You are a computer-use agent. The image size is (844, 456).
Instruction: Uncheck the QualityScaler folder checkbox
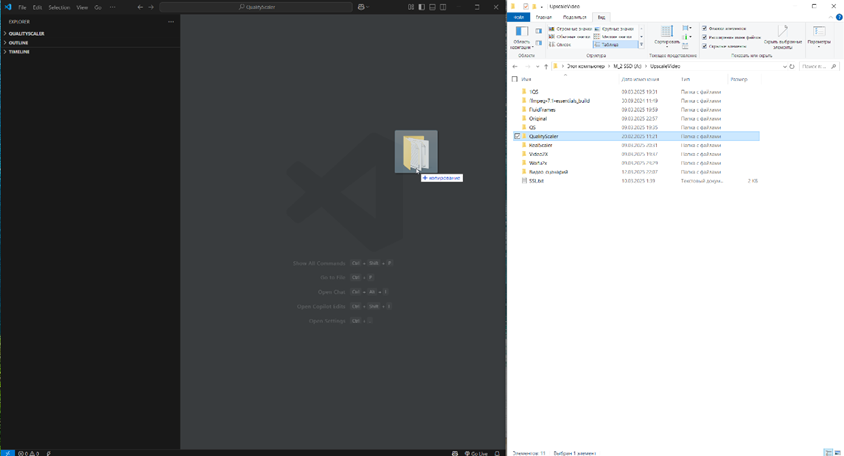(517, 136)
